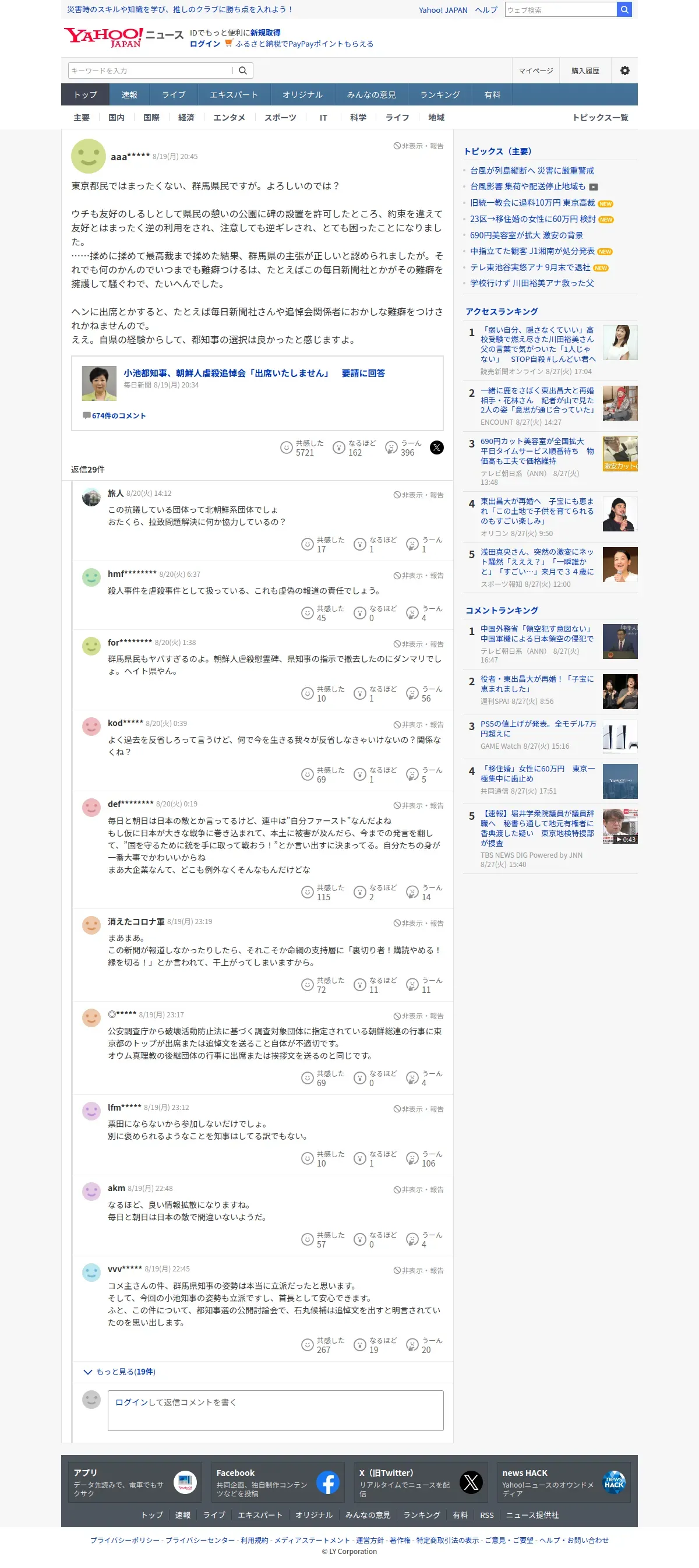Click うーん icon on for******** reply
This screenshot has width=699, height=1568.
tap(412, 693)
